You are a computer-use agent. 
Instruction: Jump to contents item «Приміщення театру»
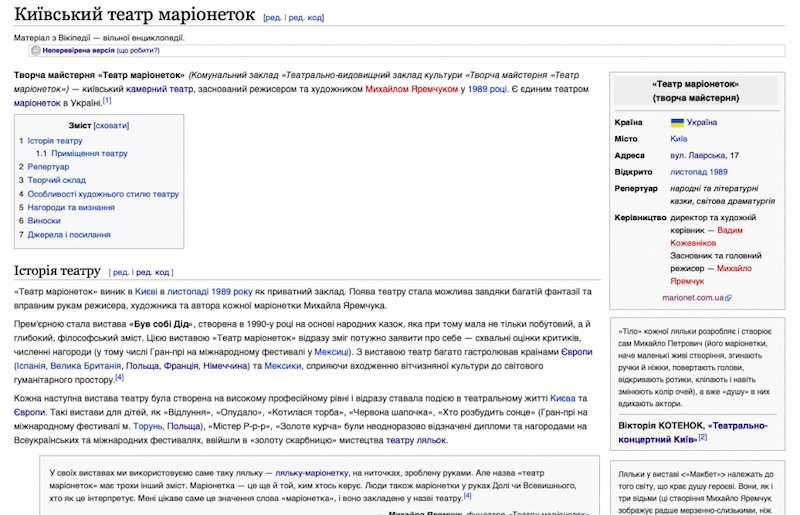click(89, 154)
